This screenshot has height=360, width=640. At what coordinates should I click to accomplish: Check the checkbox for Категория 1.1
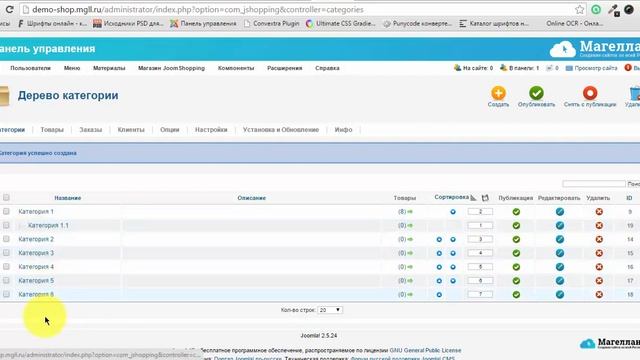(x=6, y=225)
